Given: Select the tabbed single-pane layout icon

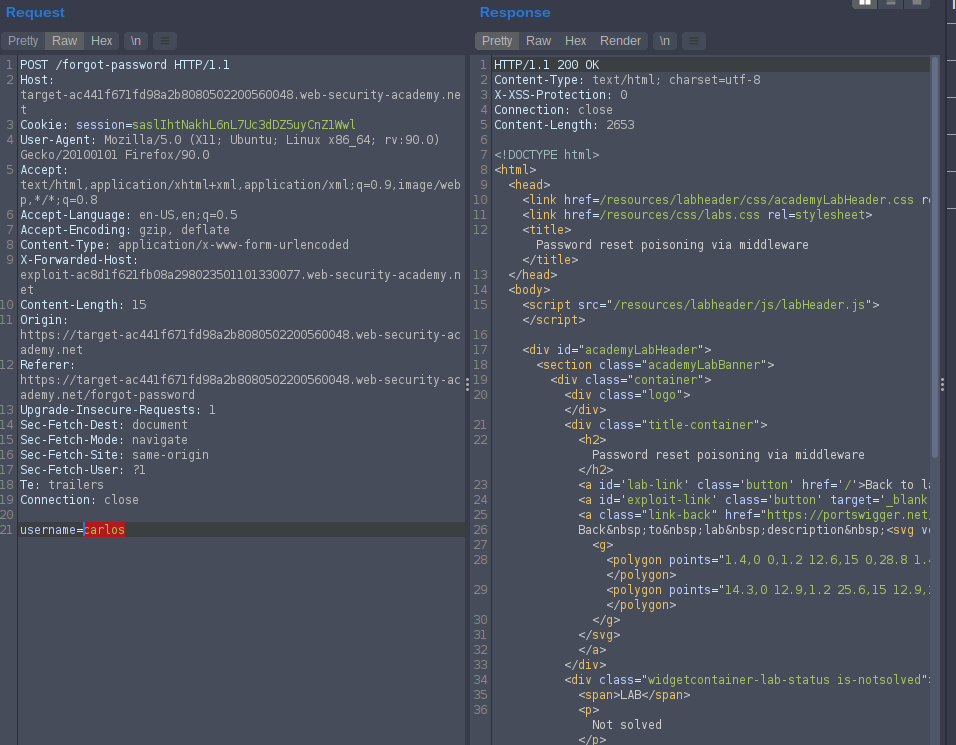Looking at the screenshot, I should (916, 3).
